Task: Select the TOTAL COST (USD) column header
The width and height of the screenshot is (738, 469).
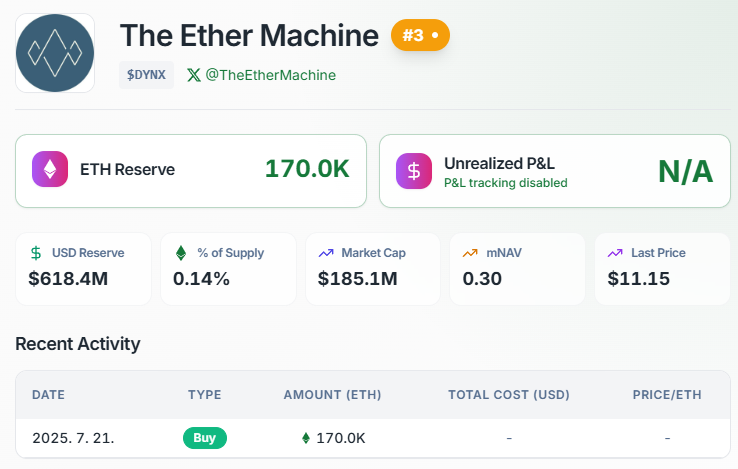Action: point(509,395)
